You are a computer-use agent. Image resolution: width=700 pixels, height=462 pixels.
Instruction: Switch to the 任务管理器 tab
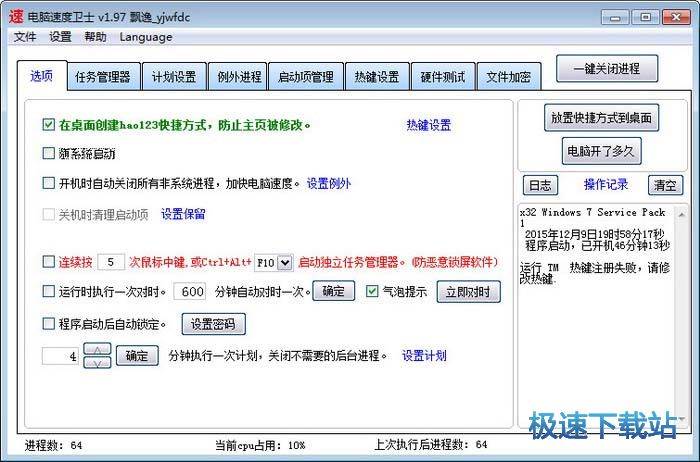point(103,77)
